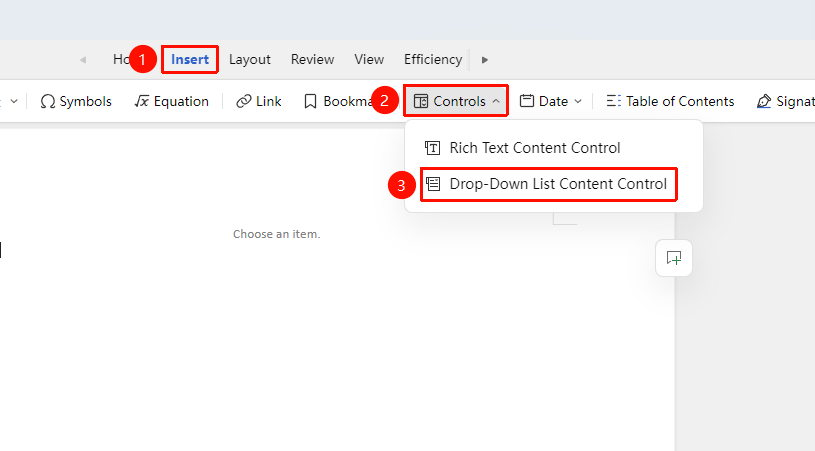Open the Equation editor
815x451 pixels.
[172, 101]
